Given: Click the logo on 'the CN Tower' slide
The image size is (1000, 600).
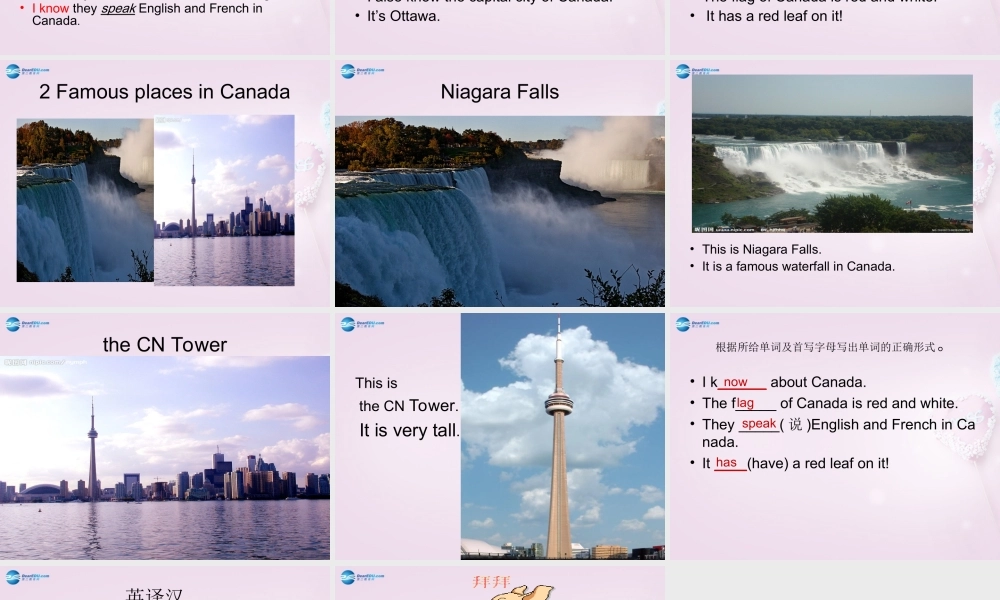Looking at the screenshot, I should tap(27, 324).
